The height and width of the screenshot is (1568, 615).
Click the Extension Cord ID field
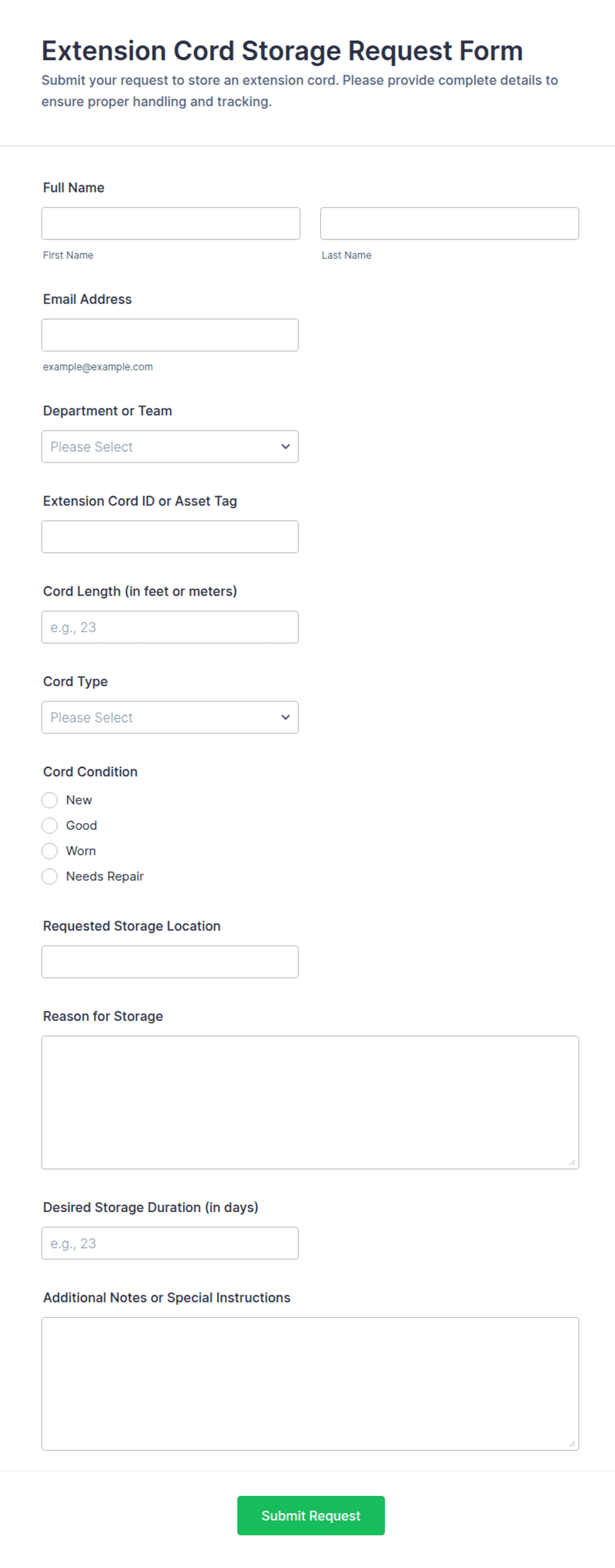(x=170, y=537)
